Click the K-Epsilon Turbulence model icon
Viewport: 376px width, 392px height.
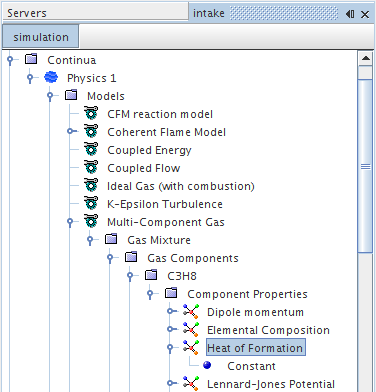pyautogui.click(x=91, y=204)
